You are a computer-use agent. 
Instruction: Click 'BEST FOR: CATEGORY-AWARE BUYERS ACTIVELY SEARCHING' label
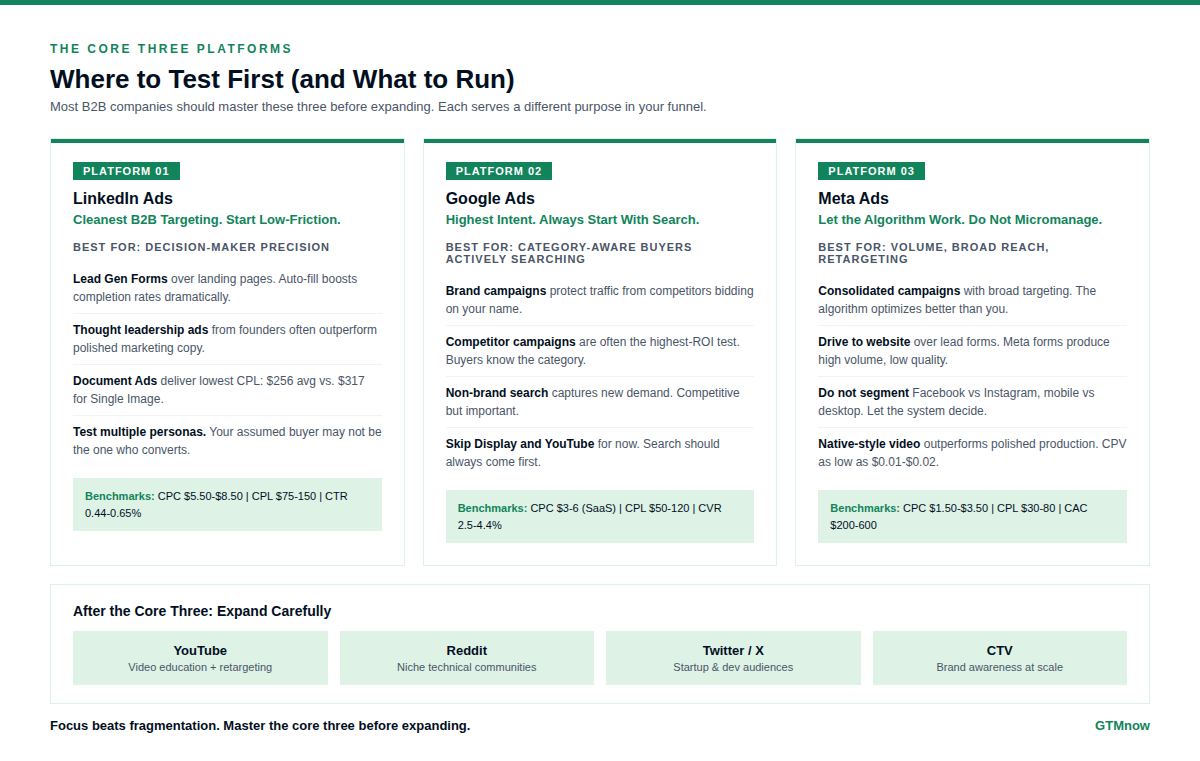pos(569,253)
